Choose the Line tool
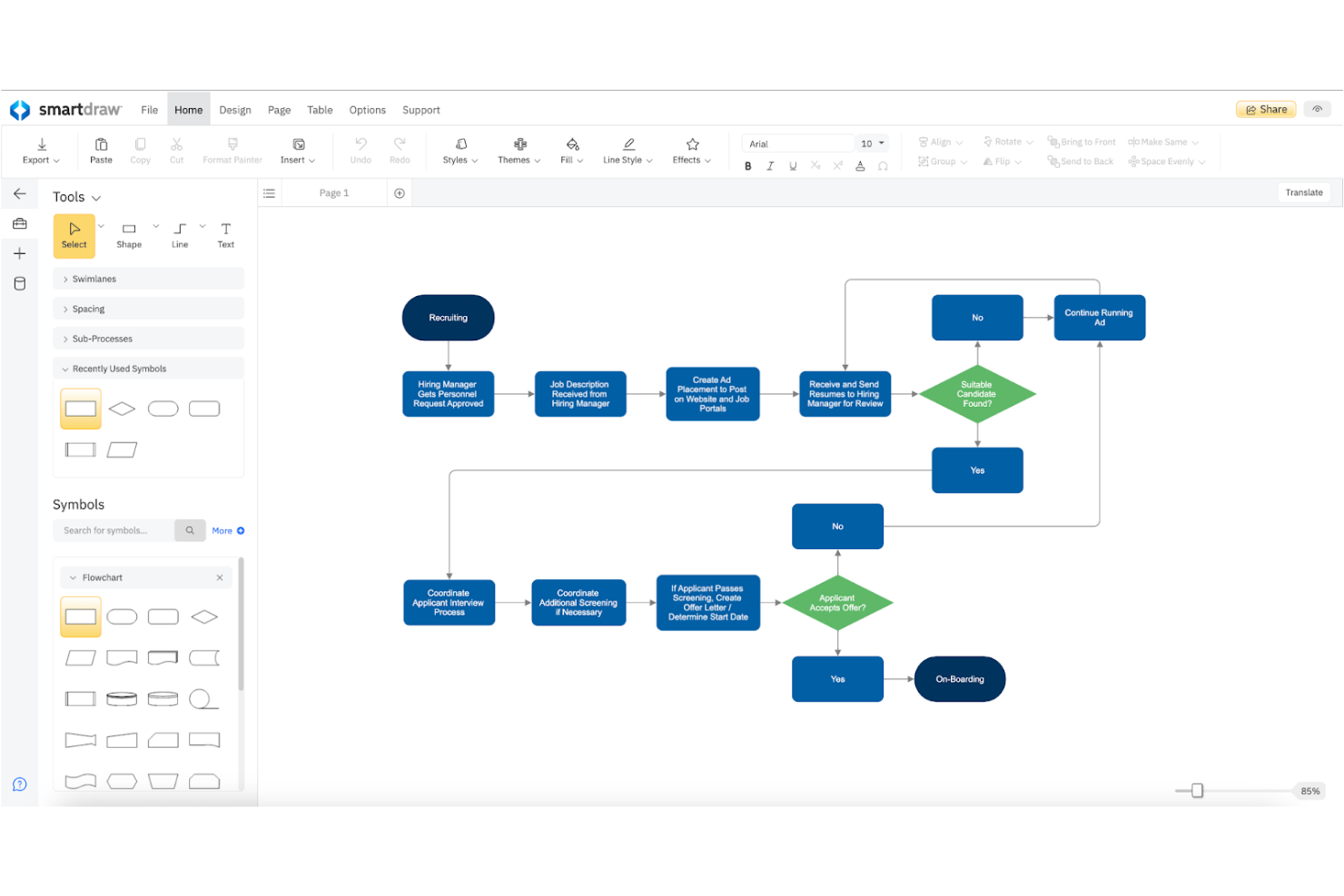 click(x=180, y=236)
